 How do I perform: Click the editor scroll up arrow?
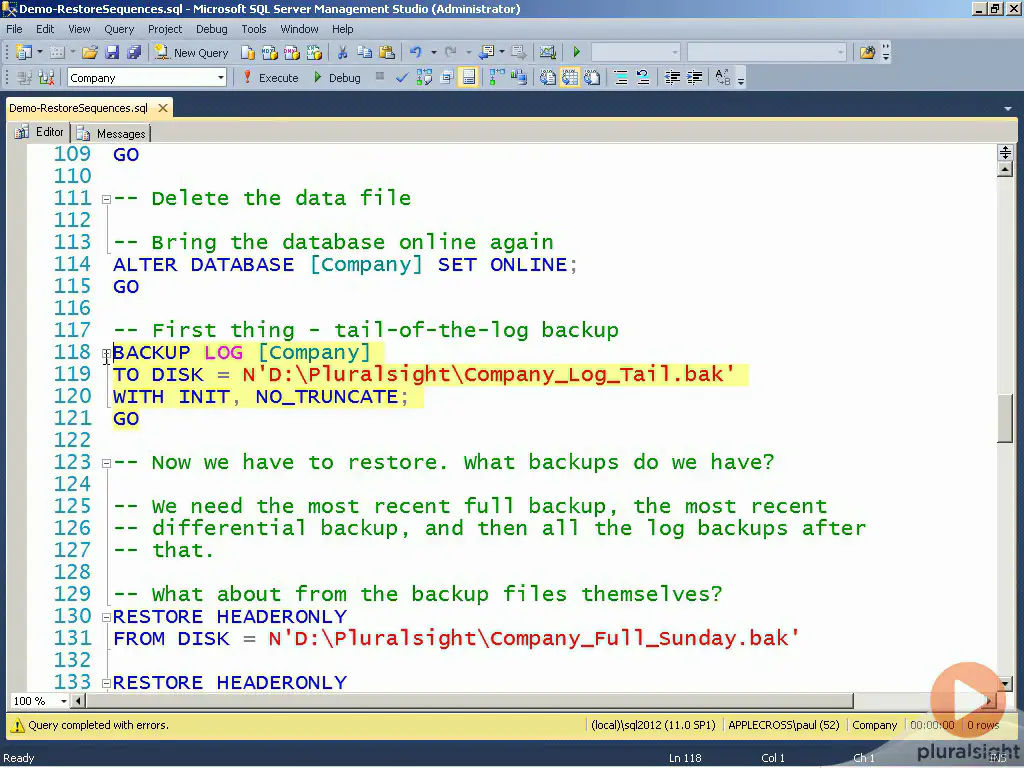1005,170
